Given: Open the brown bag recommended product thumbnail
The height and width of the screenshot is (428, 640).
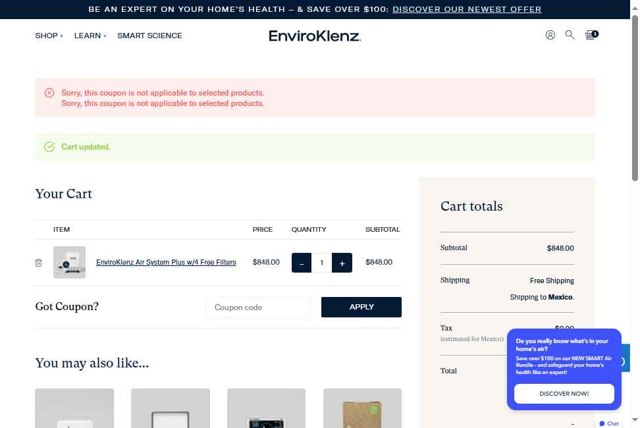Looking at the screenshot, I should coord(362,408).
